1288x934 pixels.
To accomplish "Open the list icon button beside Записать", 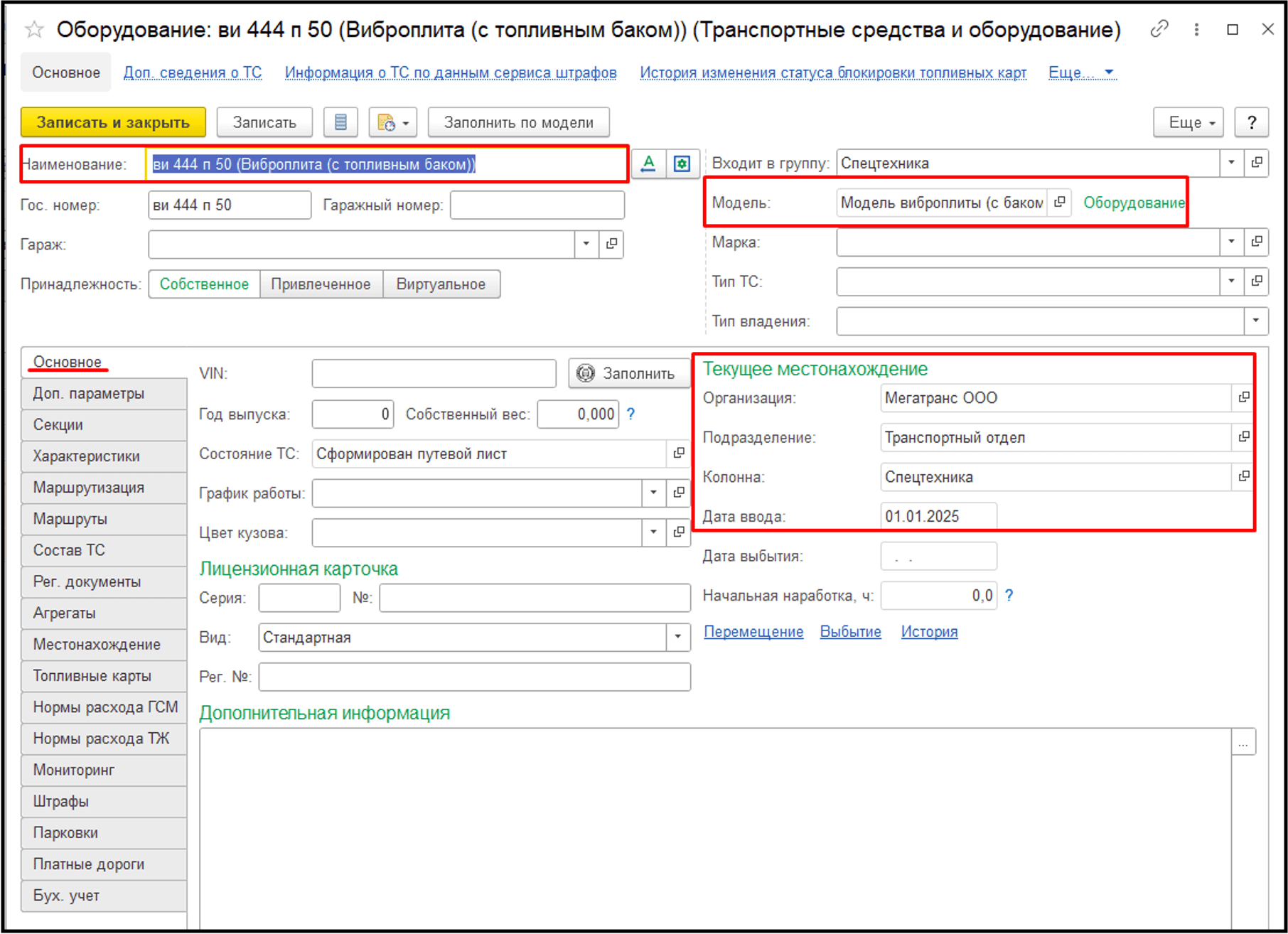I will tap(340, 122).
